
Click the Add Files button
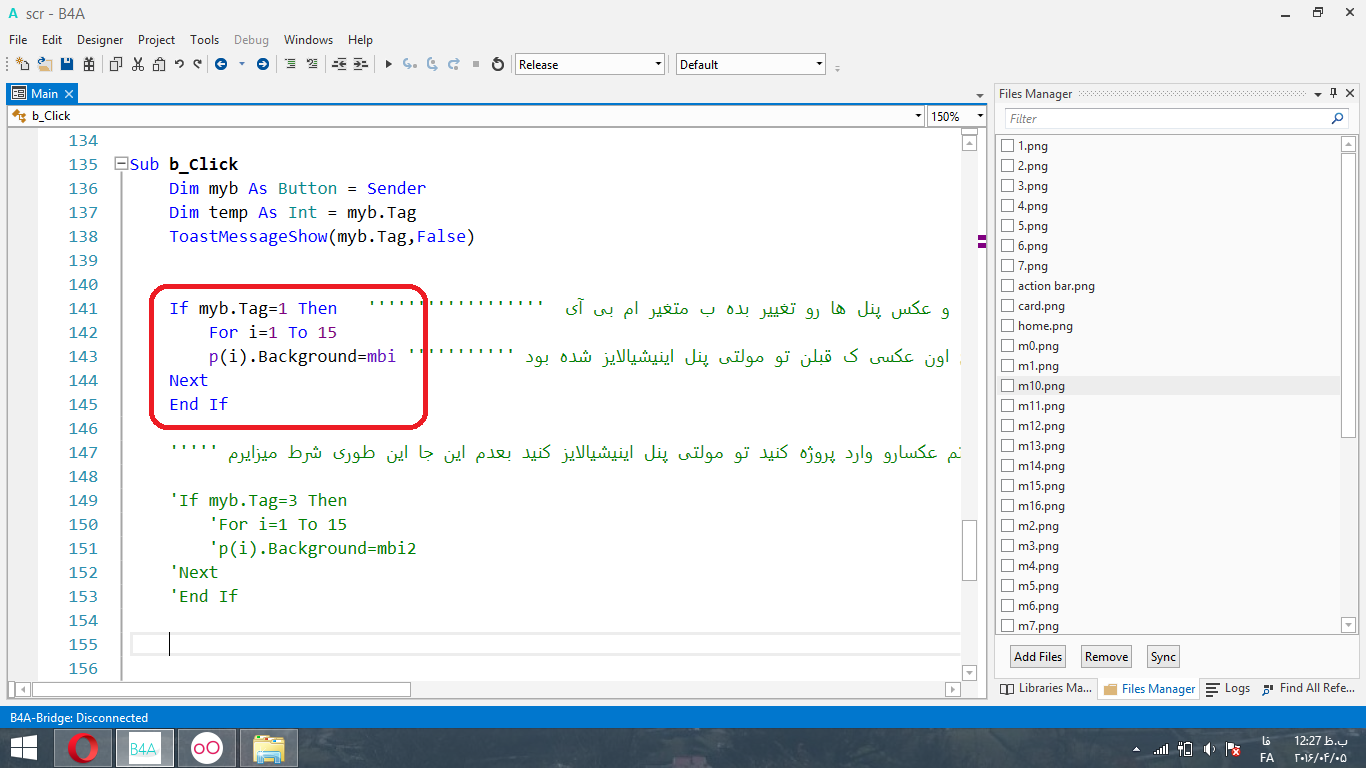(1038, 657)
